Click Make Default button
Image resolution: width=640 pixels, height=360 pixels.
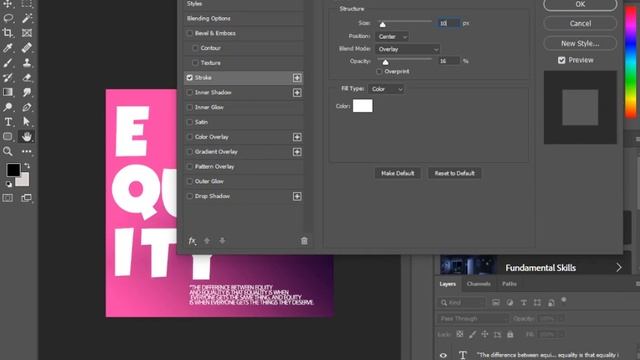click(x=398, y=173)
